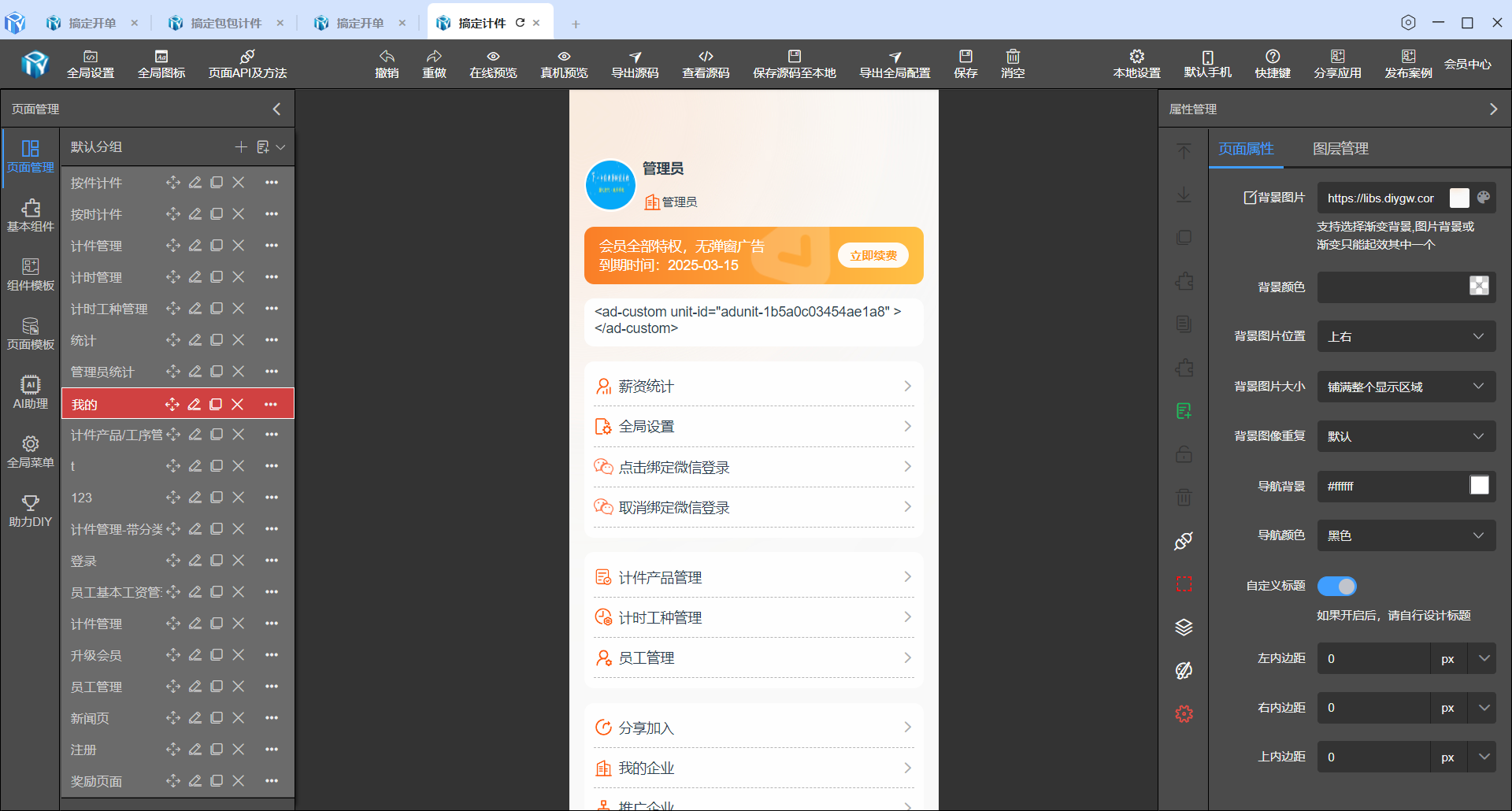The height and width of the screenshot is (811, 1512).
Task: Click the 重做 (Redo) toolbar icon
Action: coord(434,64)
